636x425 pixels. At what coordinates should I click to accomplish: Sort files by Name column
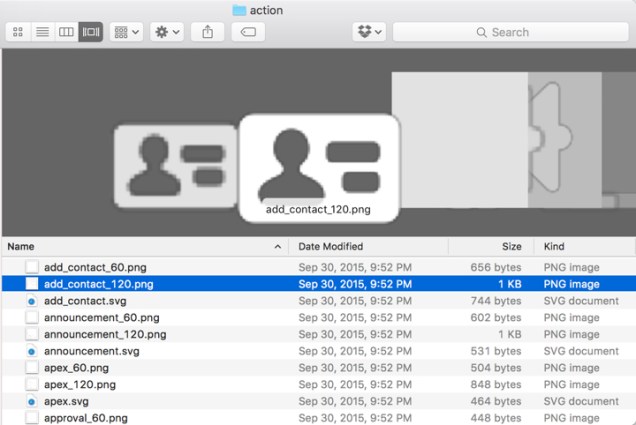pyautogui.click(x=140, y=246)
